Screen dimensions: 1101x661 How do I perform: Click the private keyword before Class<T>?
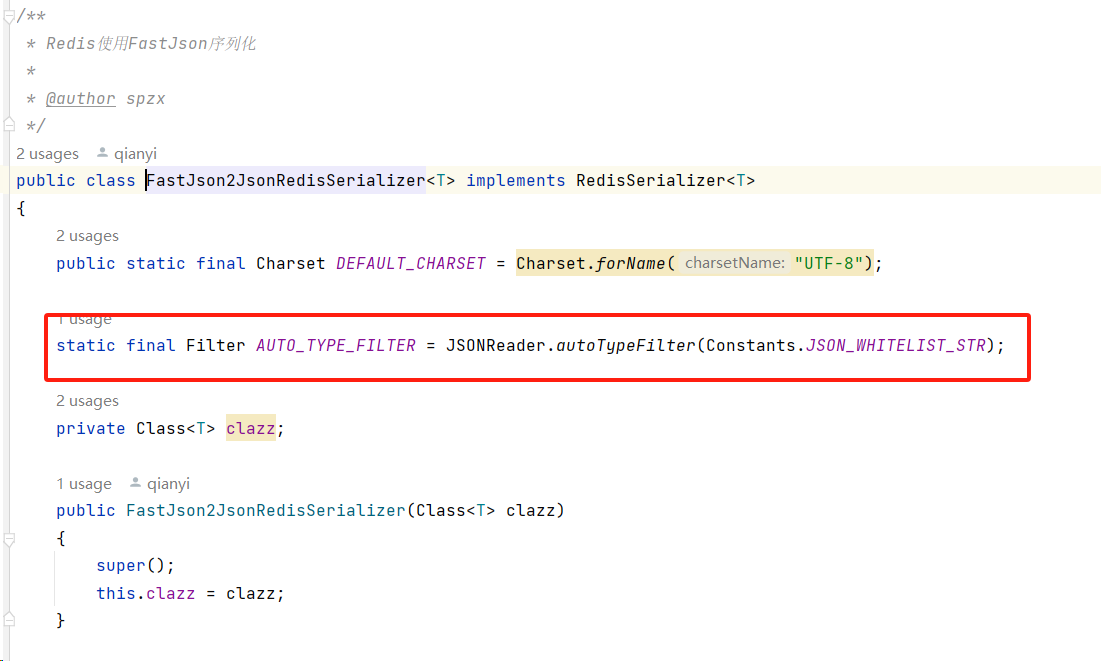(x=91, y=428)
